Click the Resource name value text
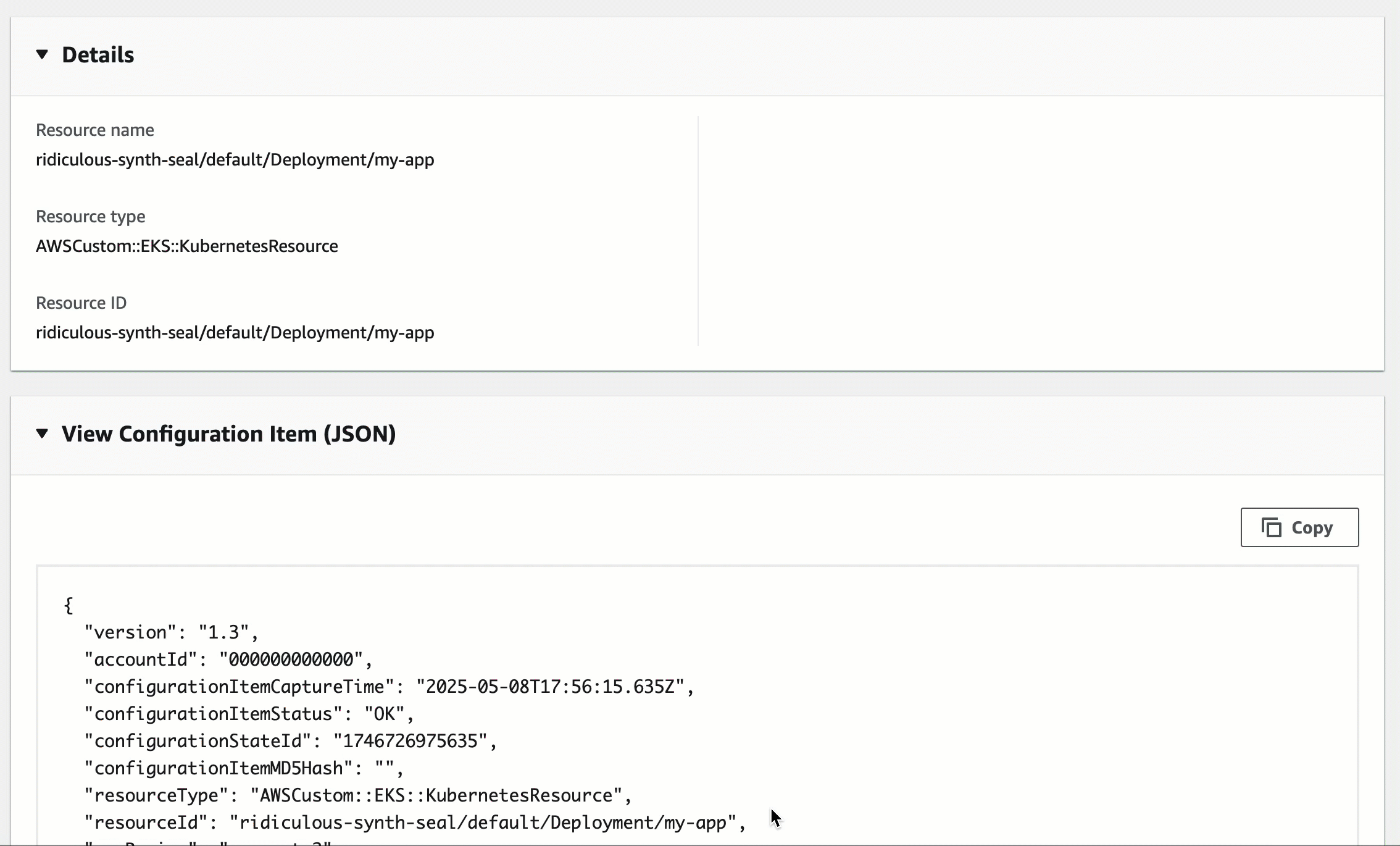The height and width of the screenshot is (846, 1400). click(235, 160)
